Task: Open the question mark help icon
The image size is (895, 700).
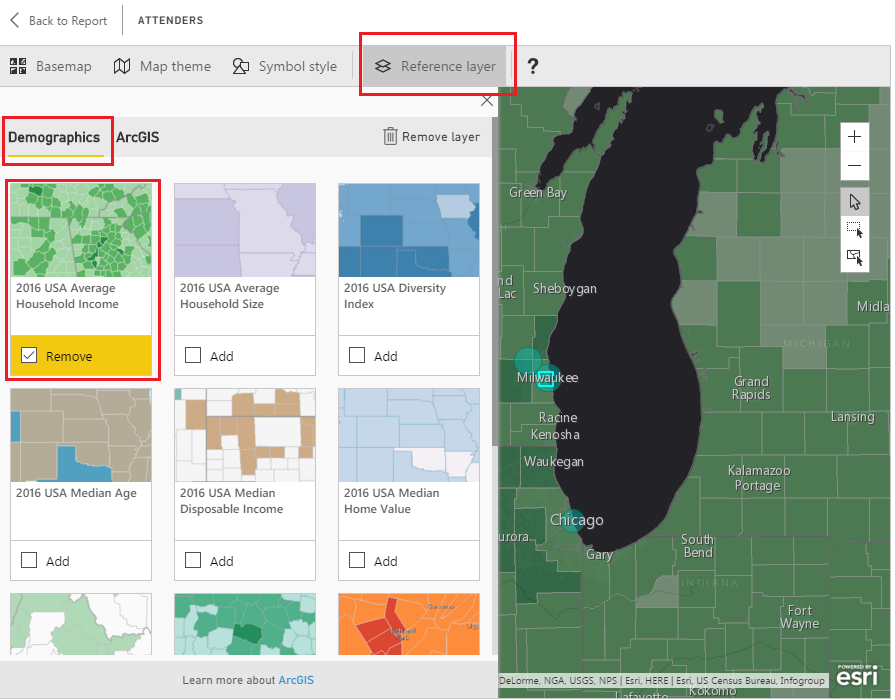Action: [533, 66]
